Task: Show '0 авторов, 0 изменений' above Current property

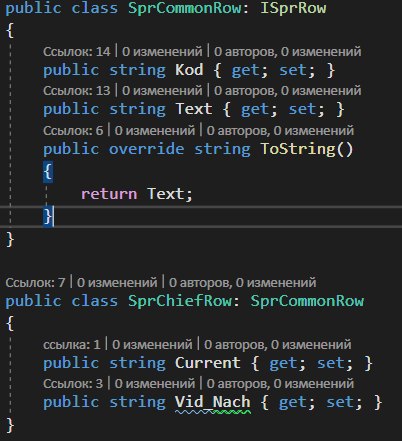Action: [278, 345]
